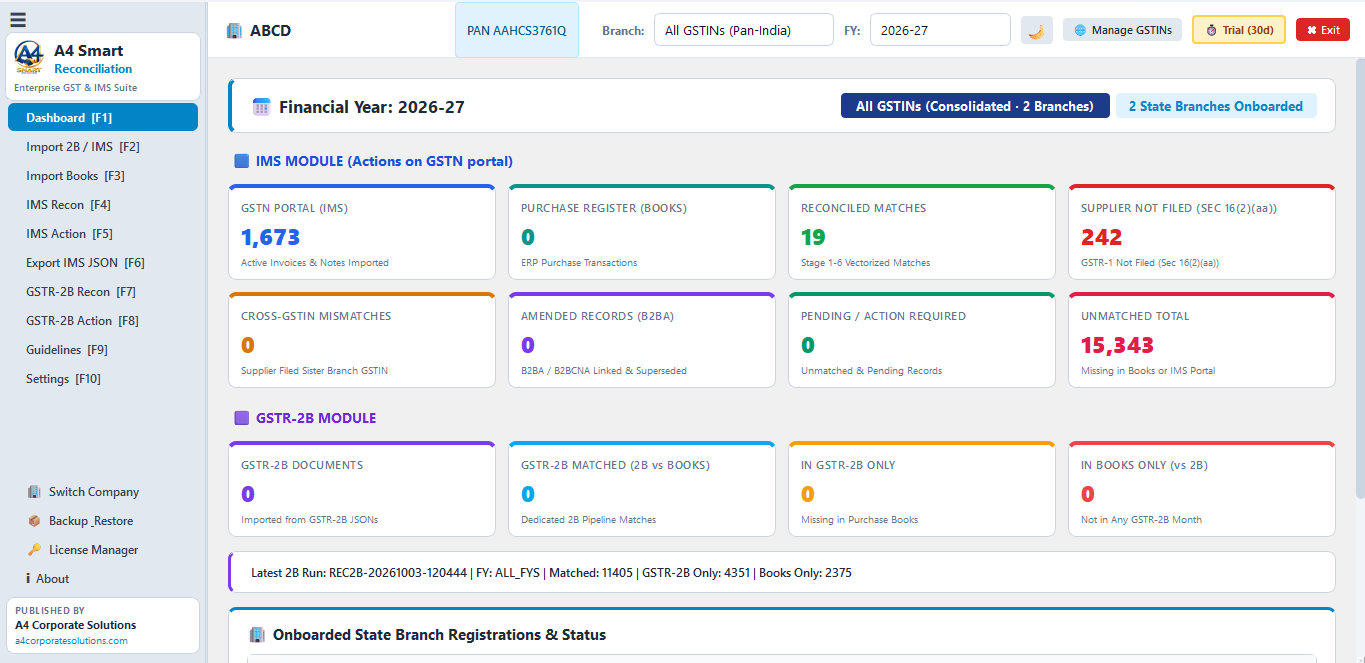Open Backup Restore via its box icon
Screen dimensions: 1365x663
[34, 521]
